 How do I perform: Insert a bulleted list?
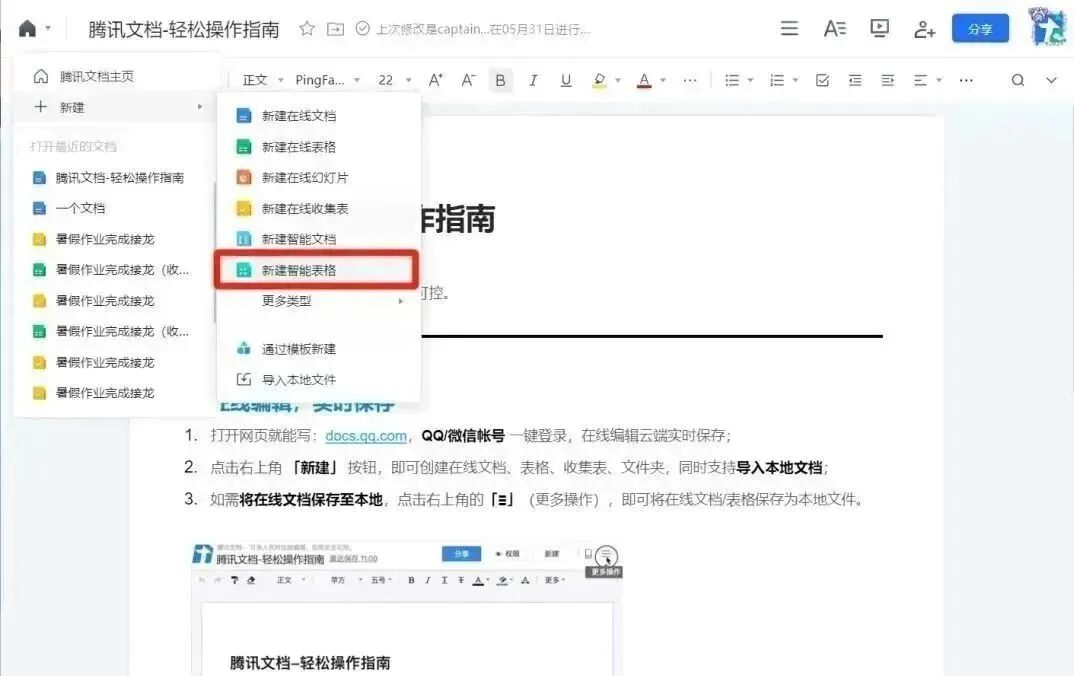coord(732,80)
